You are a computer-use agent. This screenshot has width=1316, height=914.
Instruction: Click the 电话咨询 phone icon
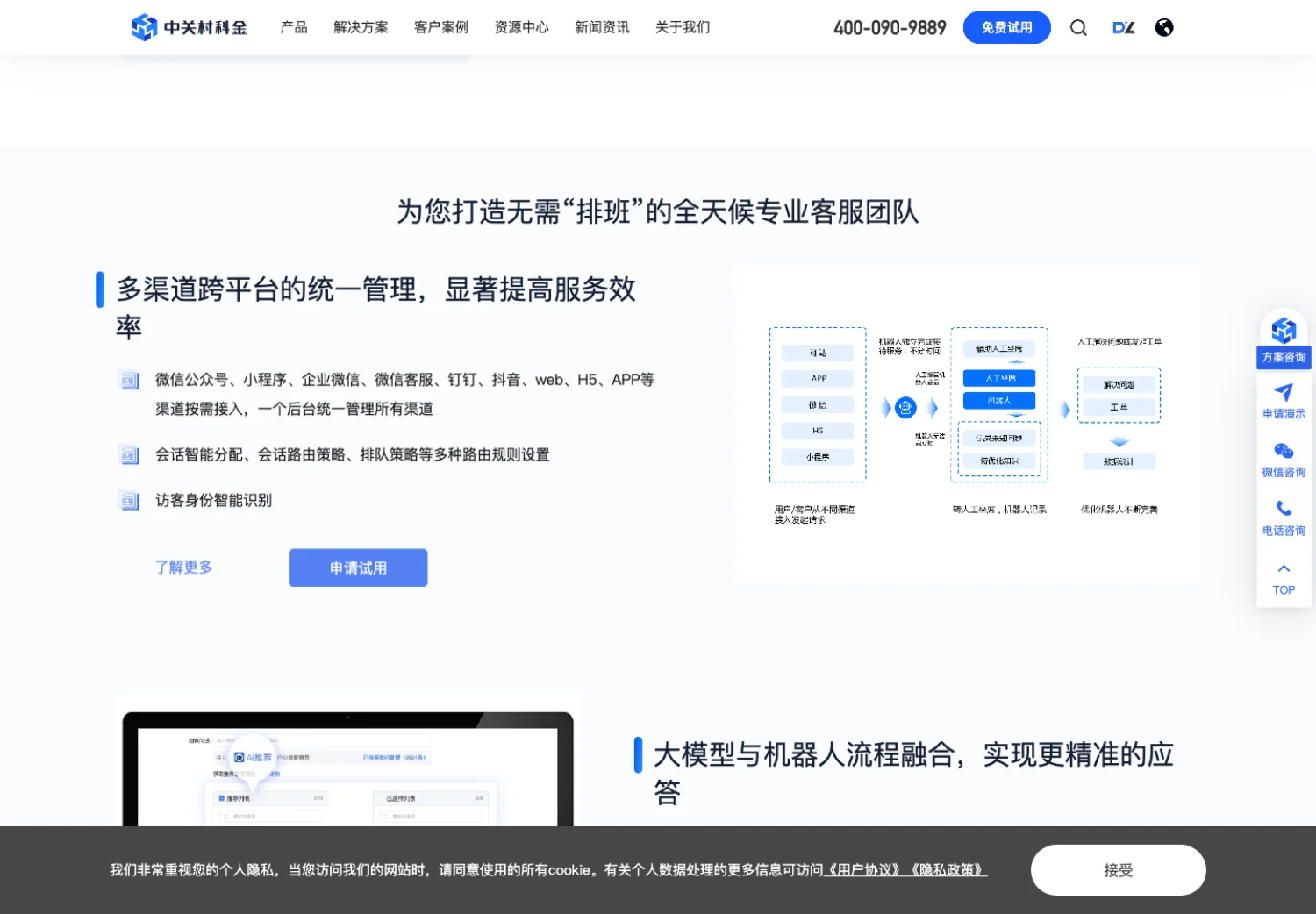point(1284,508)
